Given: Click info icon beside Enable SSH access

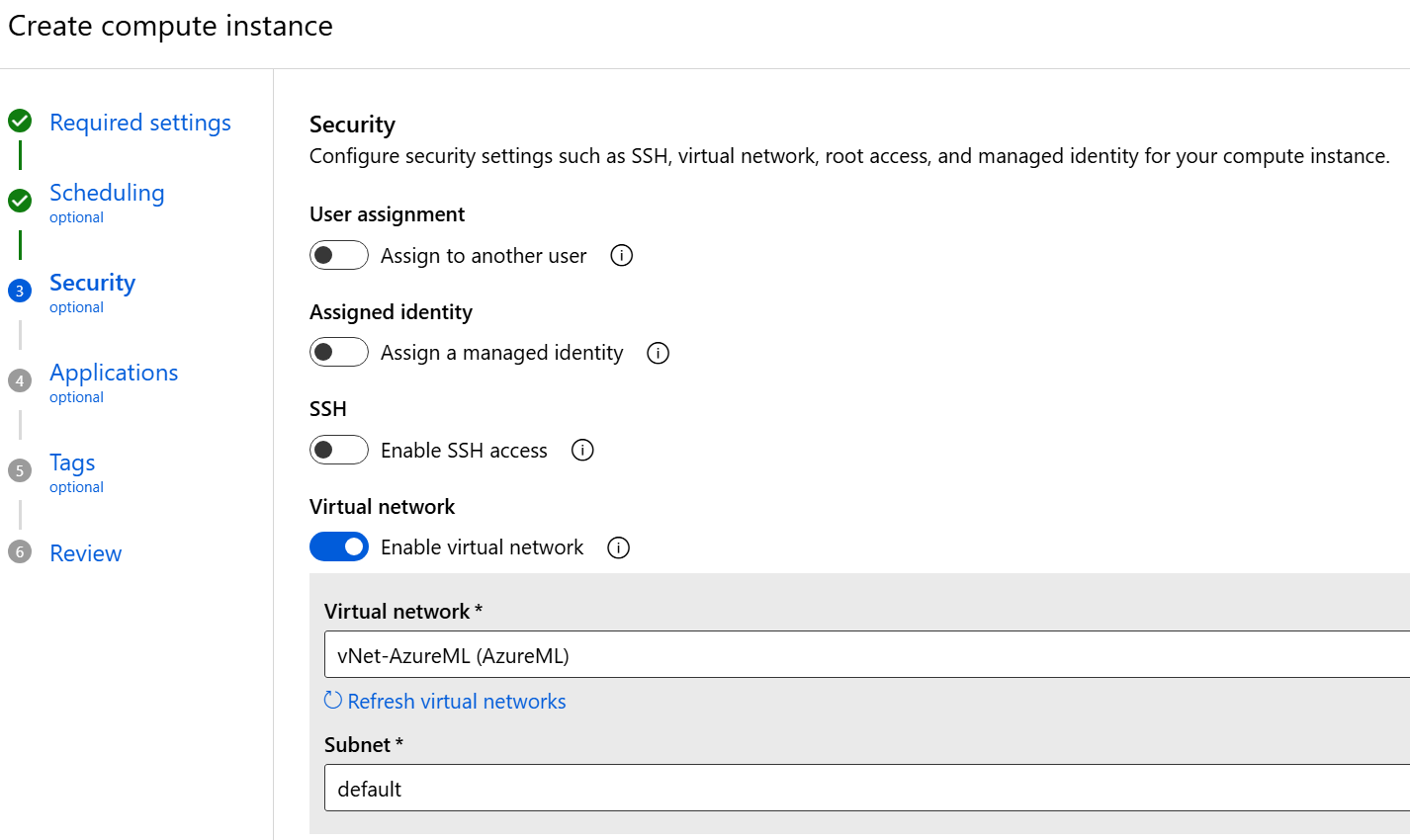Looking at the screenshot, I should pos(582,451).
